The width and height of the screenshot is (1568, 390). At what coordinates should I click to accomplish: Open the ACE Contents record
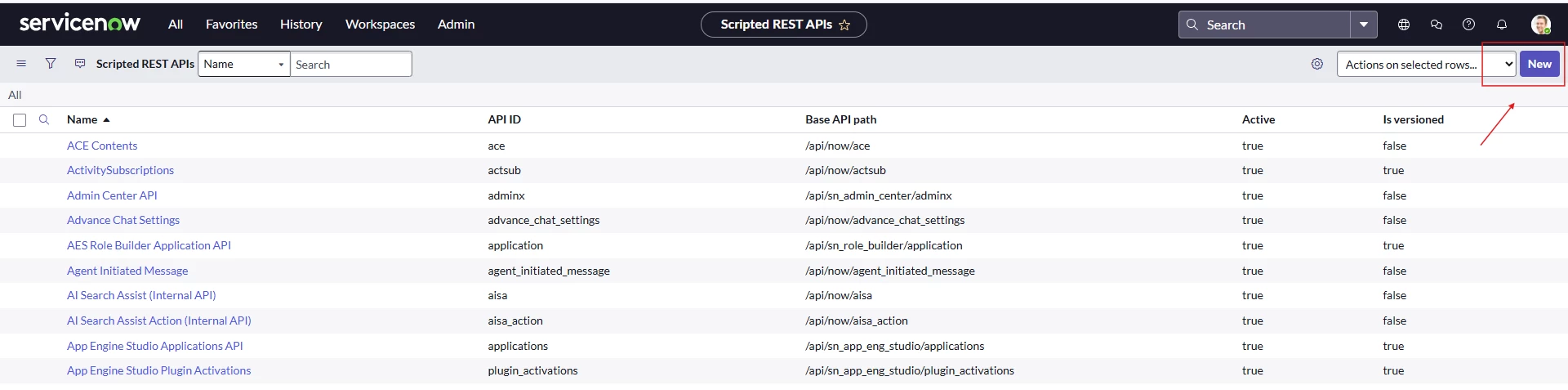click(102, 146)
